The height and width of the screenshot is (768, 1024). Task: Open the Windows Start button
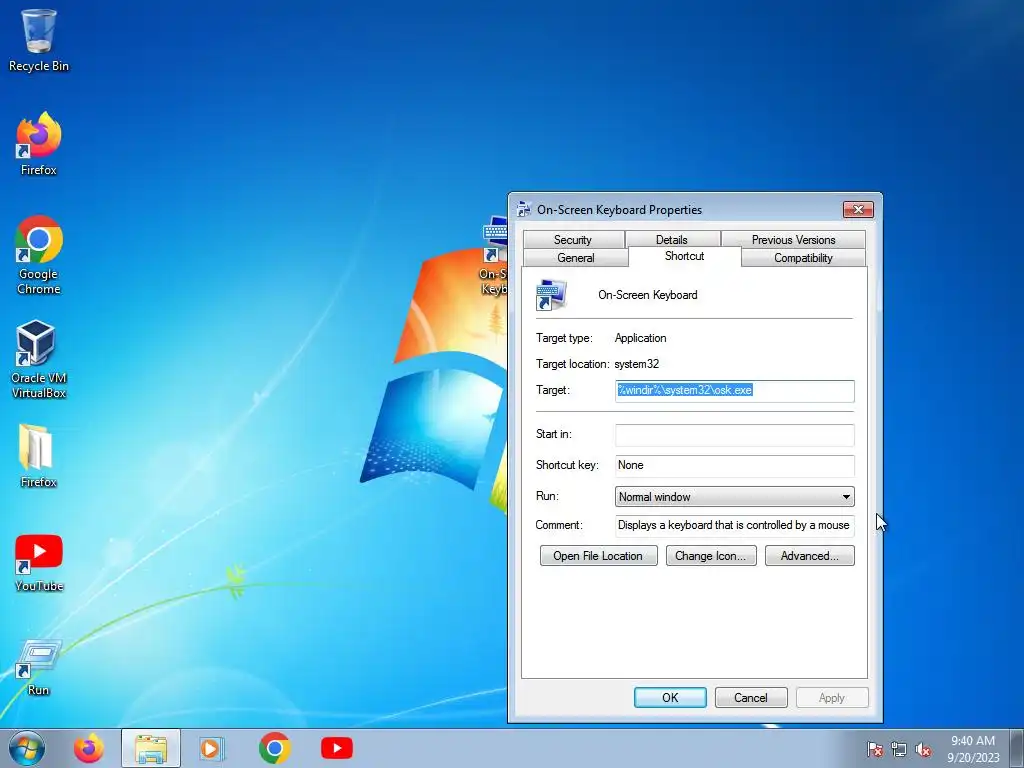(x=27, y=748)
